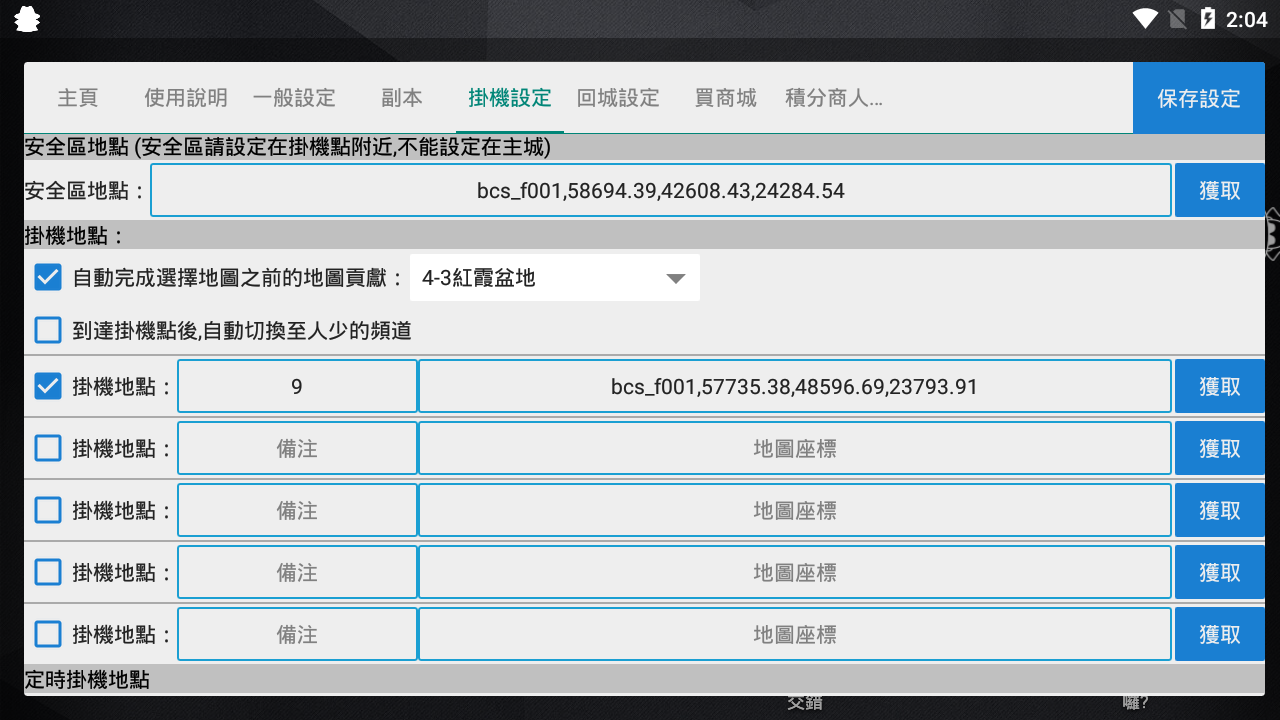Tap the Wi-Fi signal status icon
This screenshot has width=1280, height=720.
[x=1145, y=19]
